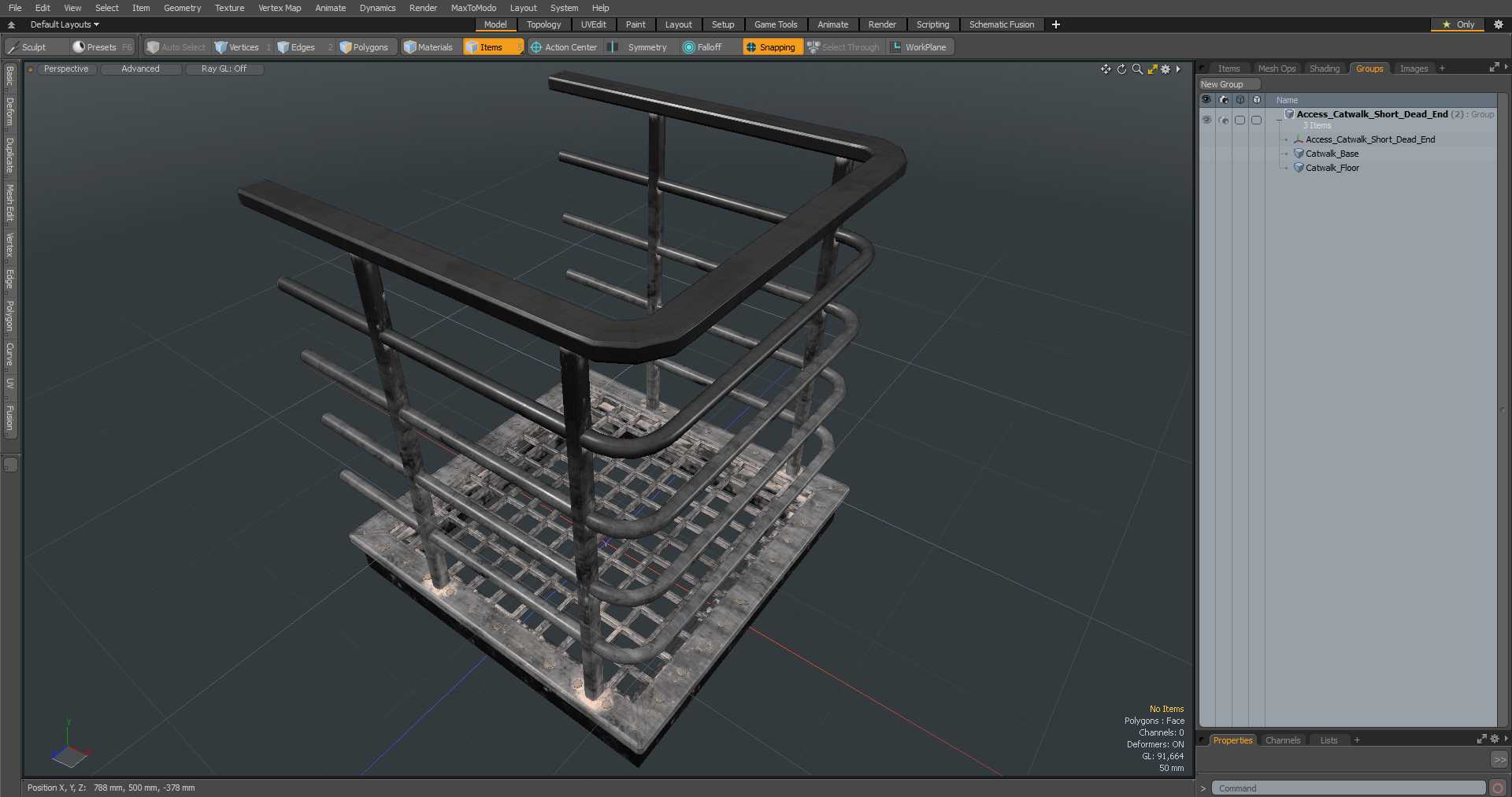This screenshot has width=1512, height=797.
Task: Click the viewport zoom magnifier icon
Action: pyautogui.click(x=1137, y=69)
